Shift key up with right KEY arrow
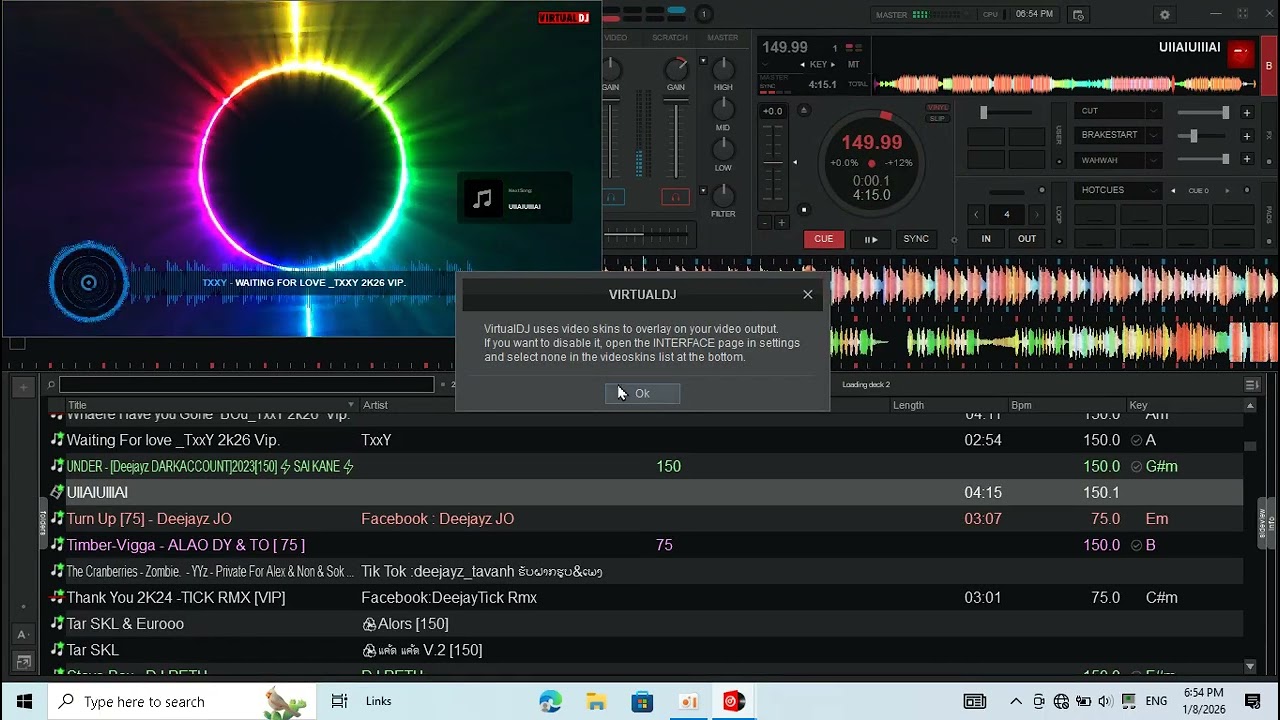This screenshot has width=1280, height=720. coord(835,64)
